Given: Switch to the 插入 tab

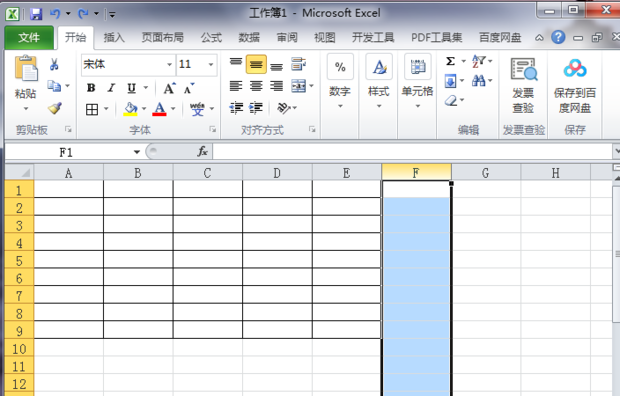Looking at the screenshot, I should [114, 38].
